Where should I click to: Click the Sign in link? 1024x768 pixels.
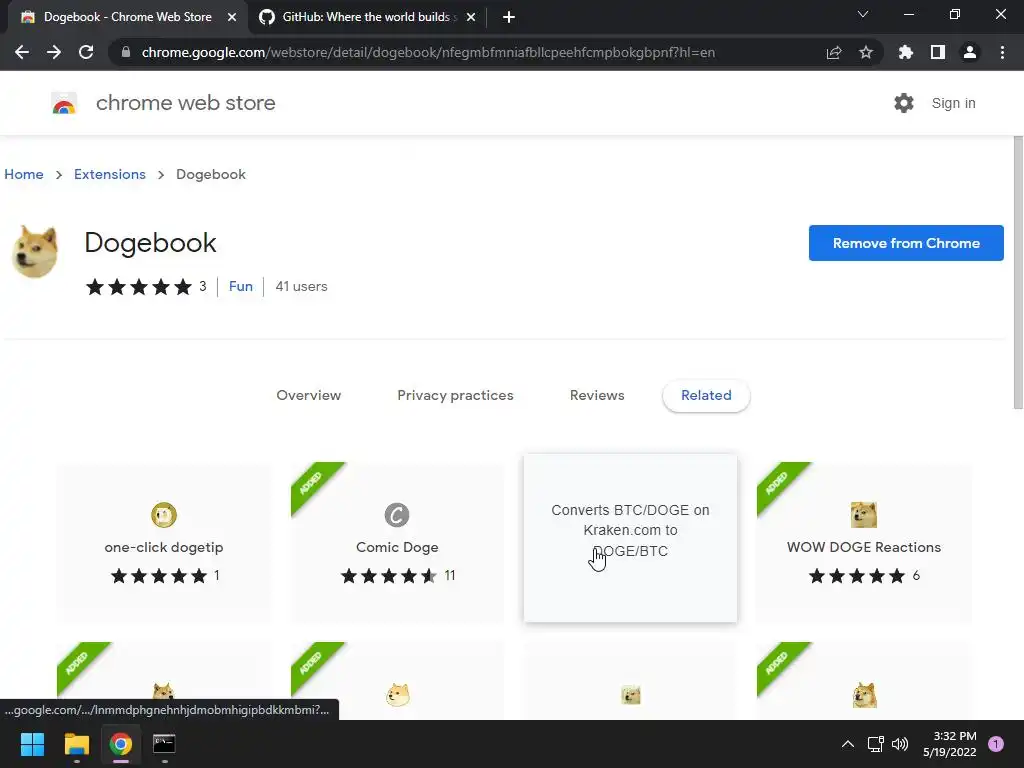pyautogui.click(x=953, y=103)
